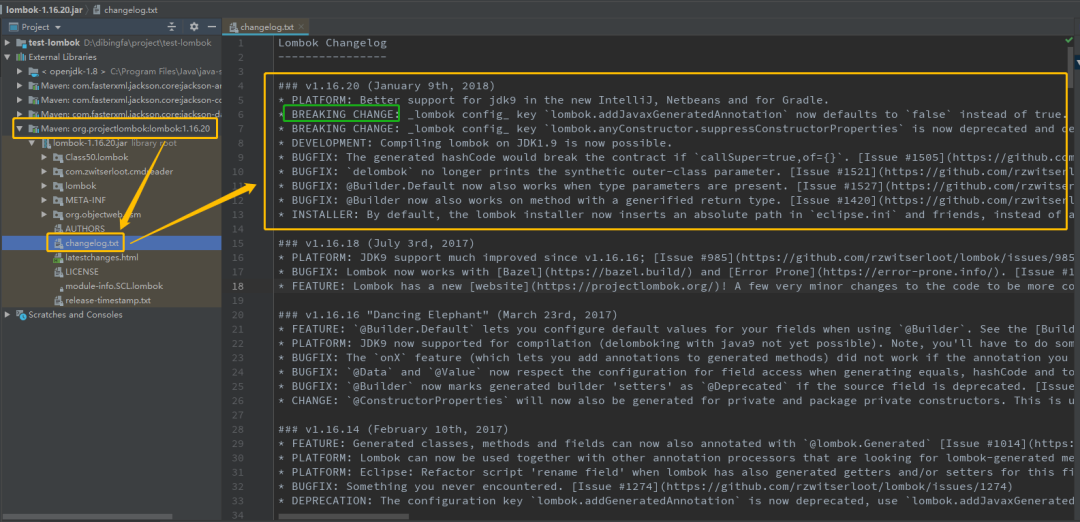This screenshot has height=522, width=1080.
Task: Open Project panel settings gear
Action: (x=194, y=27)
